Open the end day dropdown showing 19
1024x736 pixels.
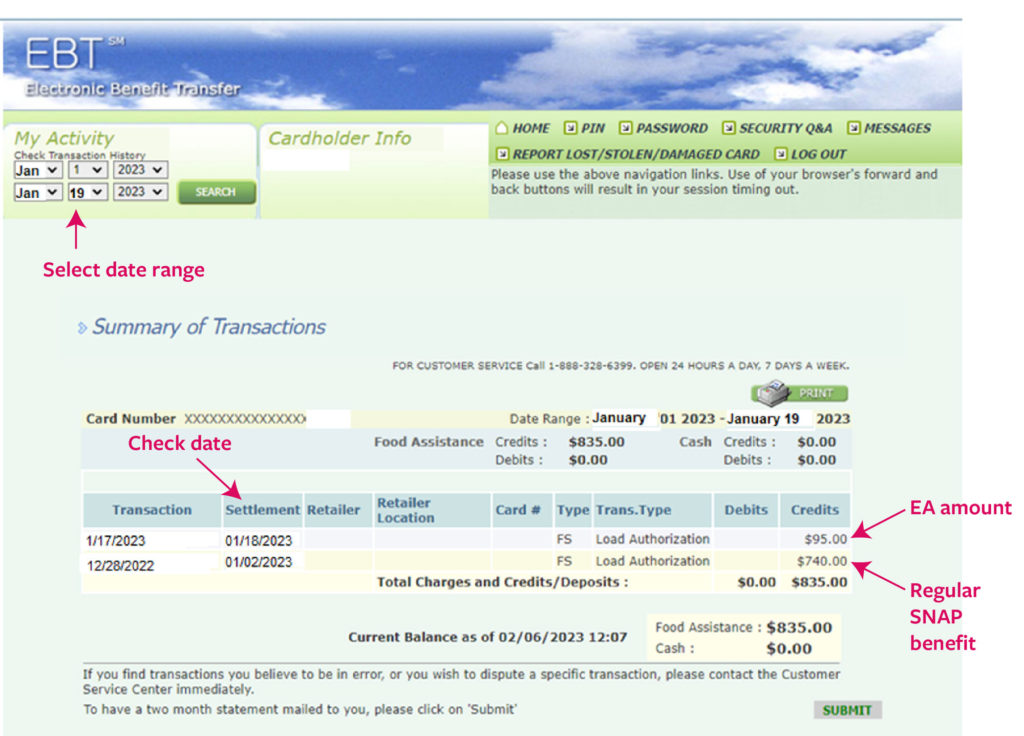(x=87, y=192)
